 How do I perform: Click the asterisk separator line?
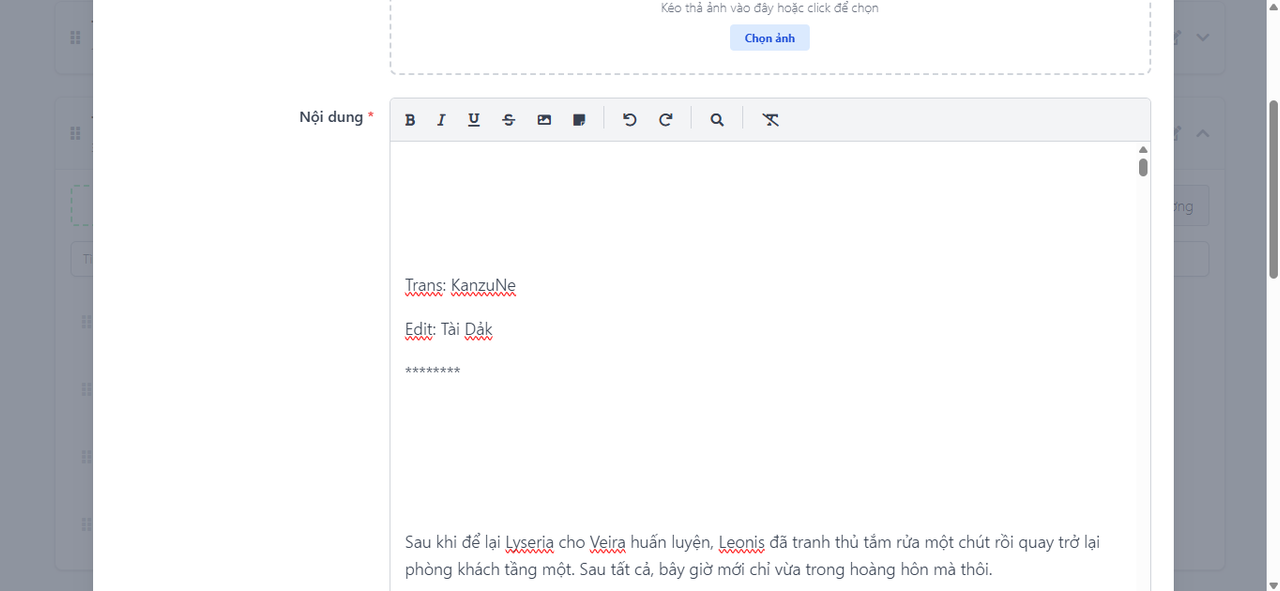433,372
